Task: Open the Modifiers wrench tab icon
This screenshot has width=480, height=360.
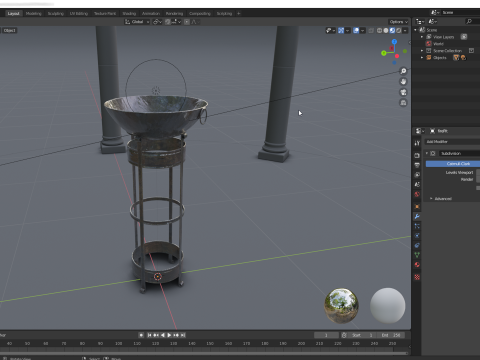Action: (417, 216)
